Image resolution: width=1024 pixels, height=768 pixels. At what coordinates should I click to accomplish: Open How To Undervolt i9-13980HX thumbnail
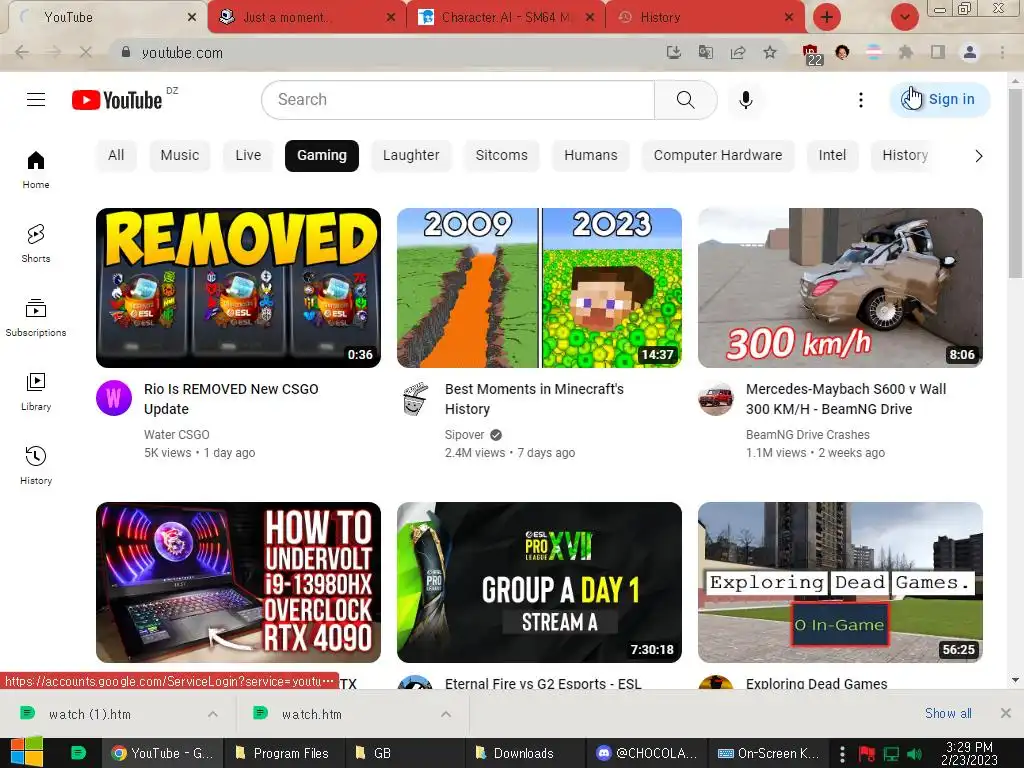pos(238,583)
